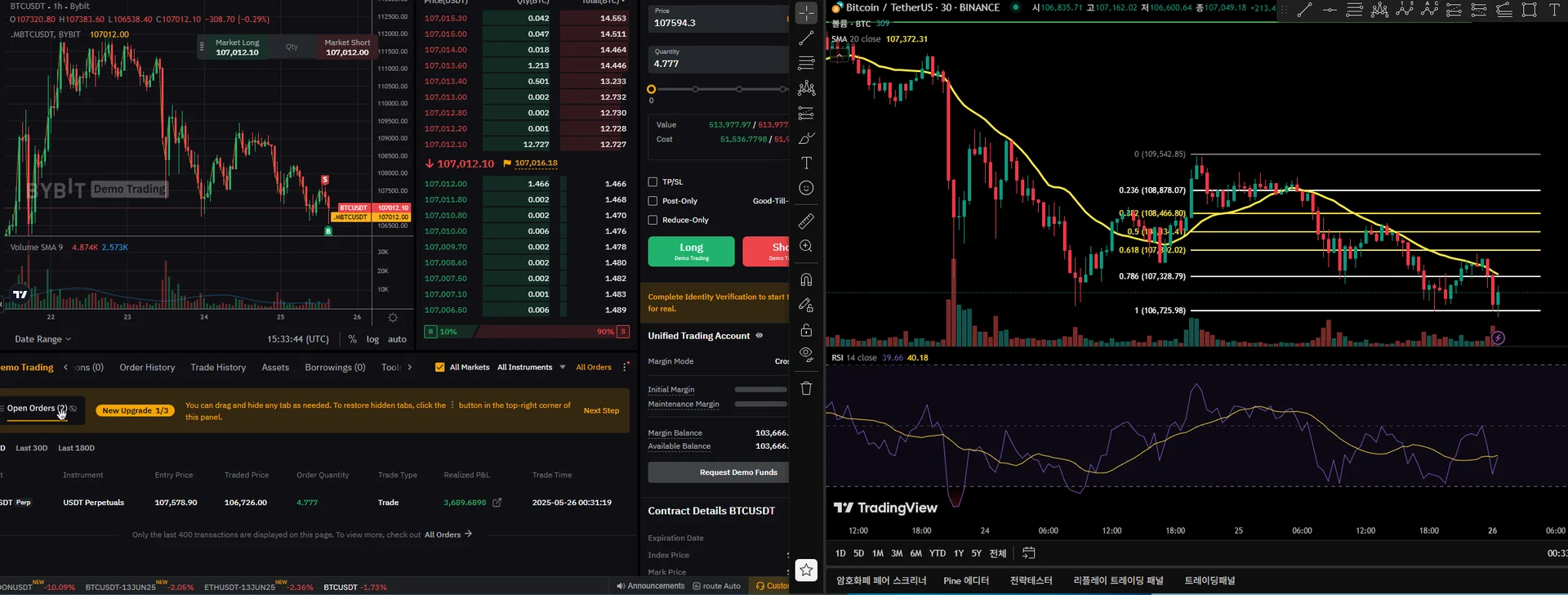This screenshot has width=1568, height=595.
Task: Click Request Demo Funds button
Action: [x=719, y=472]
